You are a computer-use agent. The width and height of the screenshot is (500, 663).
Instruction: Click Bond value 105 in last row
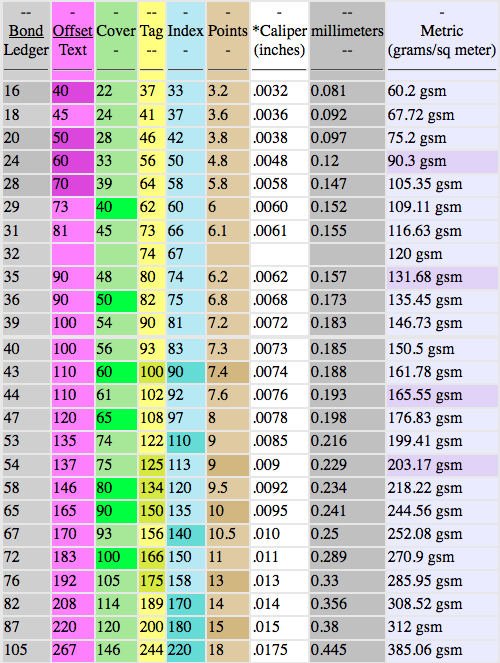point(16,650)
